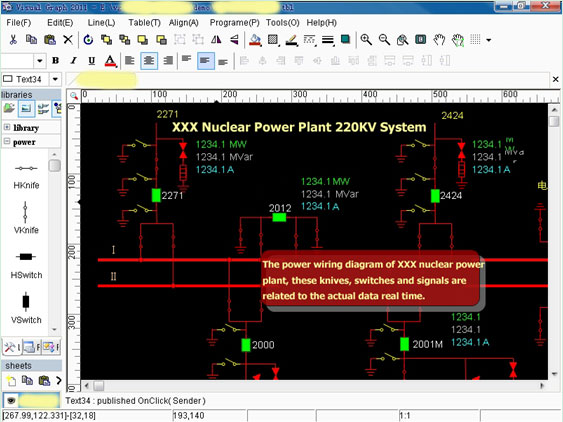This screenshot has height=422, width=563.
Task: Click the open library folder icon
Action: (9, 108)
